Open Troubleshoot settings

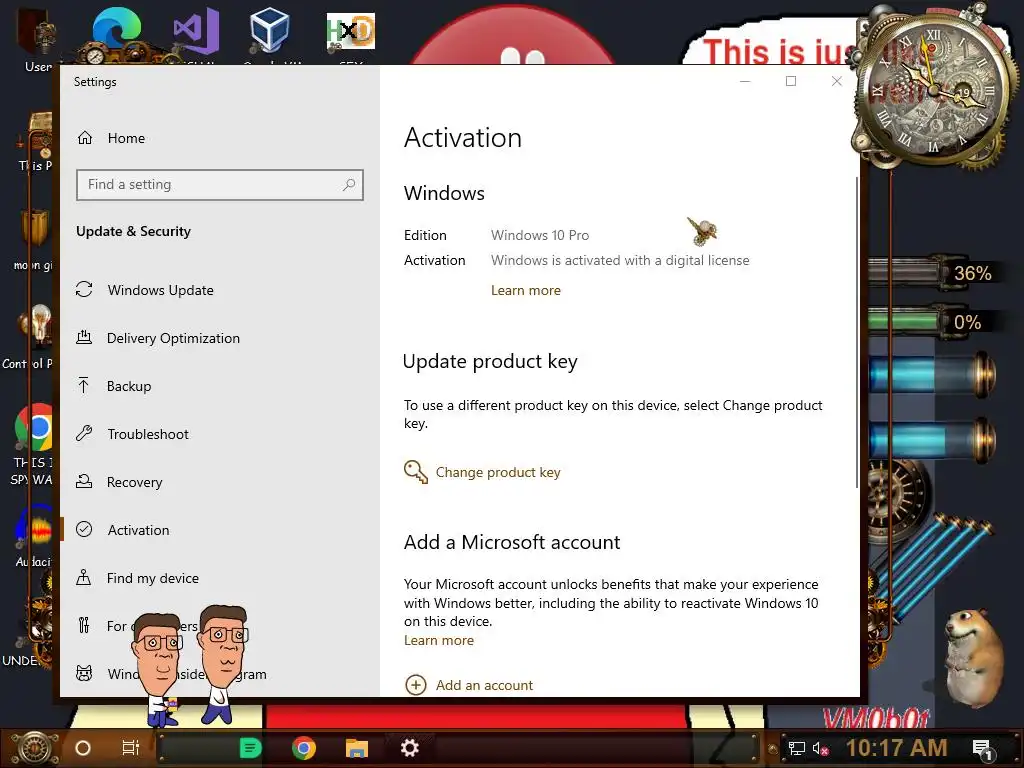coord(148,434)
